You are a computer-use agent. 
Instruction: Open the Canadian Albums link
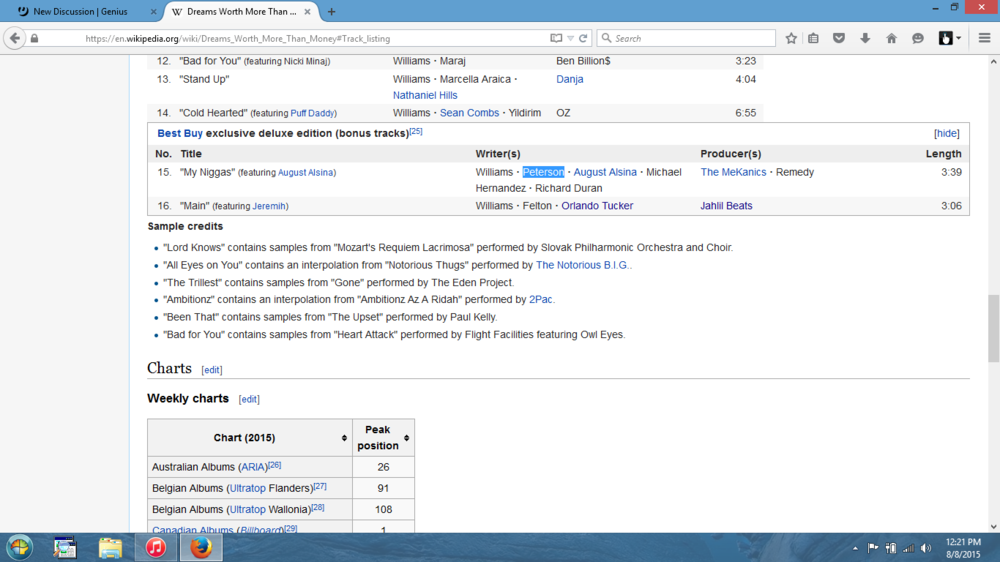coord(193,529)
